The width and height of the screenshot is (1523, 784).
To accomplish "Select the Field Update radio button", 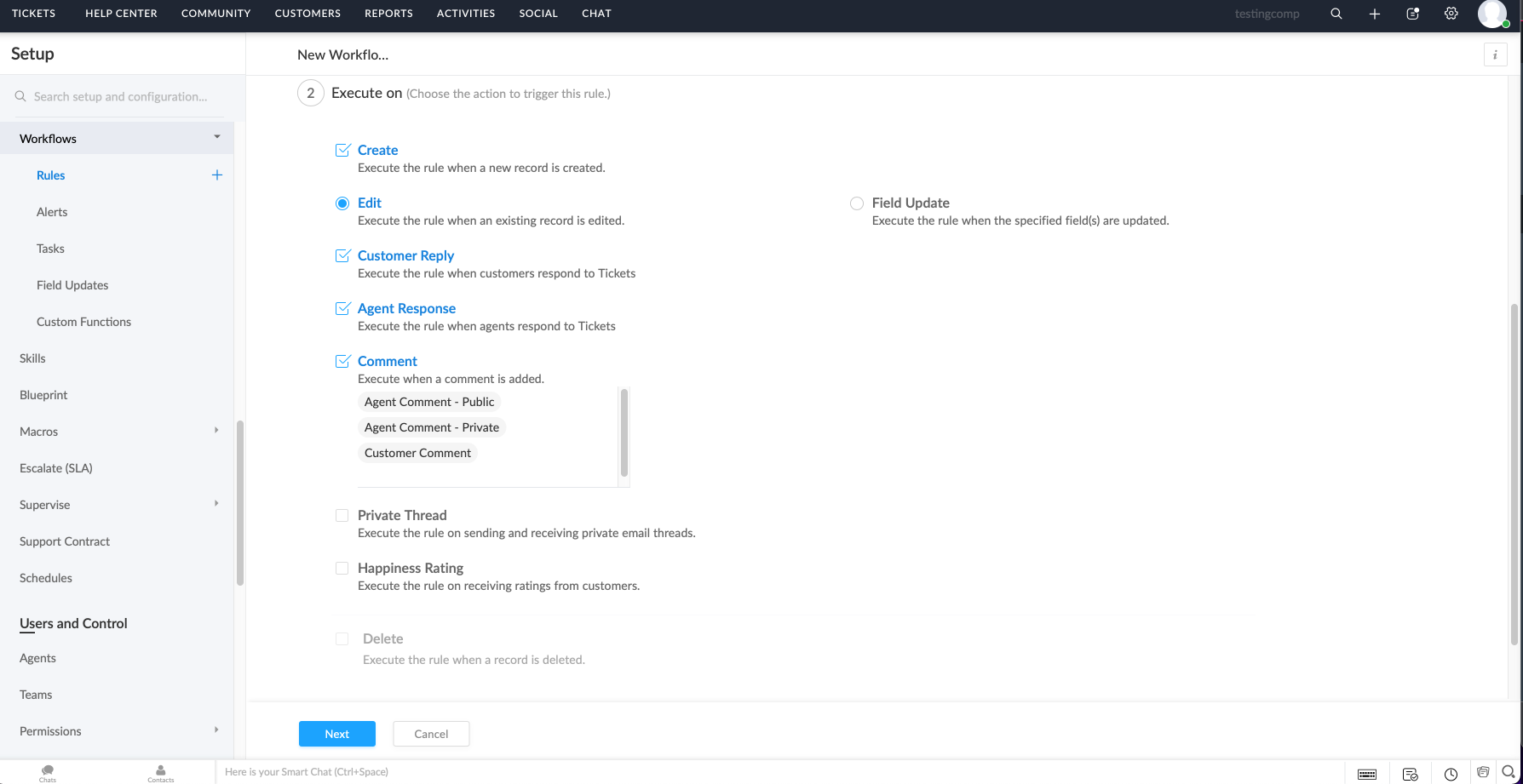I will pos(857,203).
